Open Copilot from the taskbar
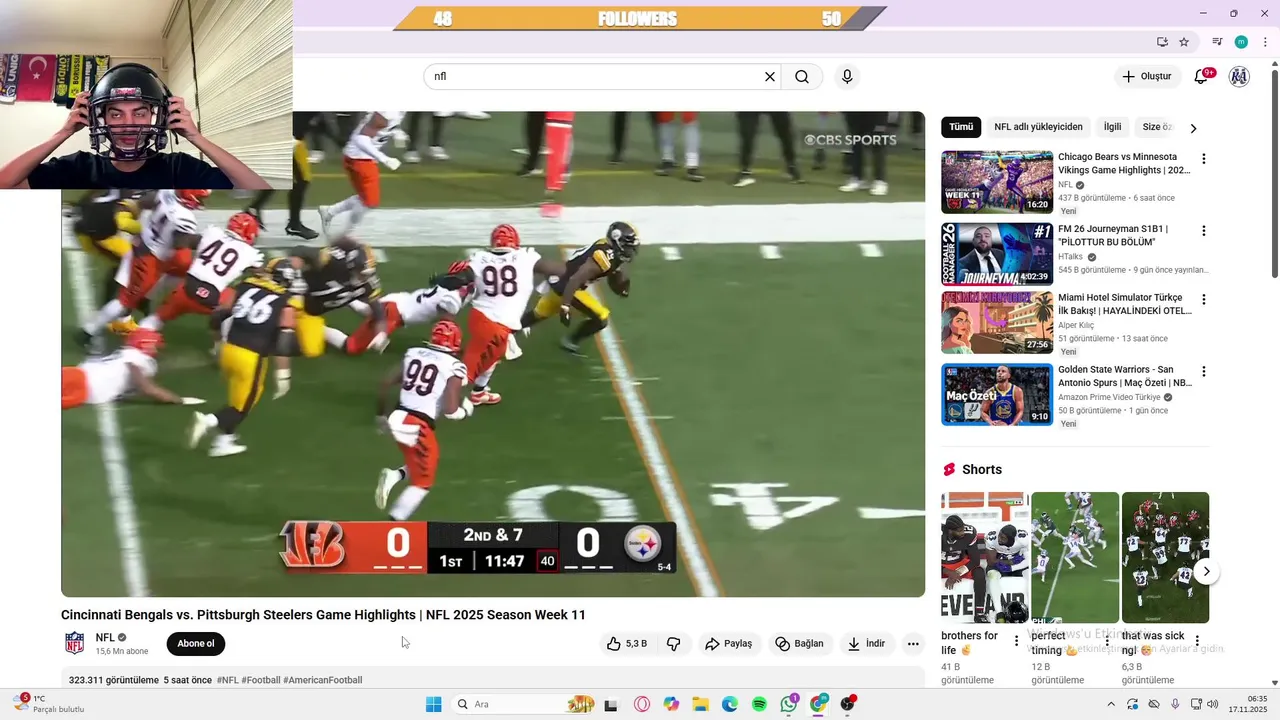This screenshot has height=720, width=1280. [670, 704]
